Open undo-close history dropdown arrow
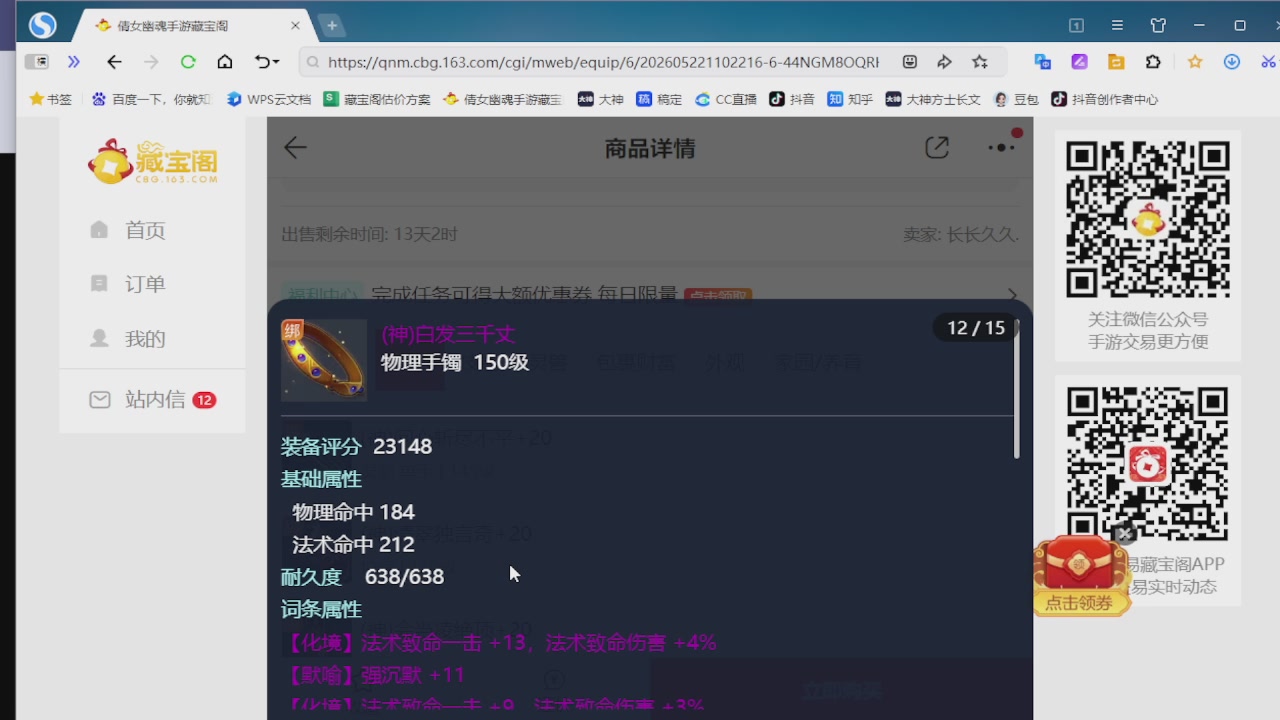 (x=276, y=62)
